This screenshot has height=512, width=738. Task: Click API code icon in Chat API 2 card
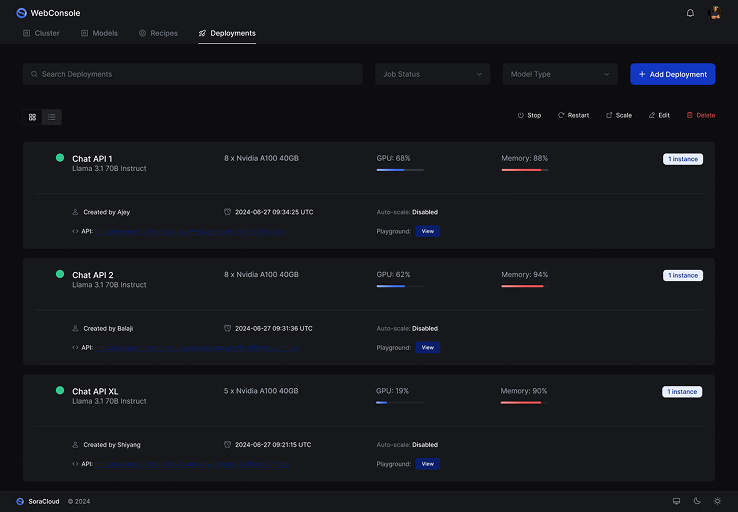click(x=75, y=347)
